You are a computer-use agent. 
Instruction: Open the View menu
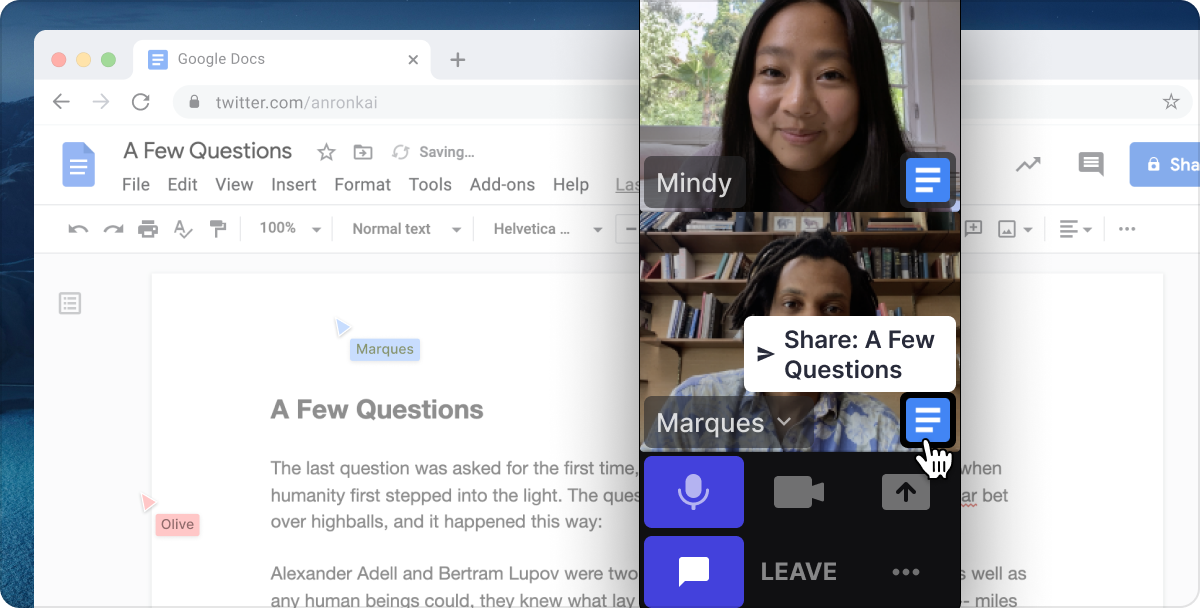coord(234,185)
